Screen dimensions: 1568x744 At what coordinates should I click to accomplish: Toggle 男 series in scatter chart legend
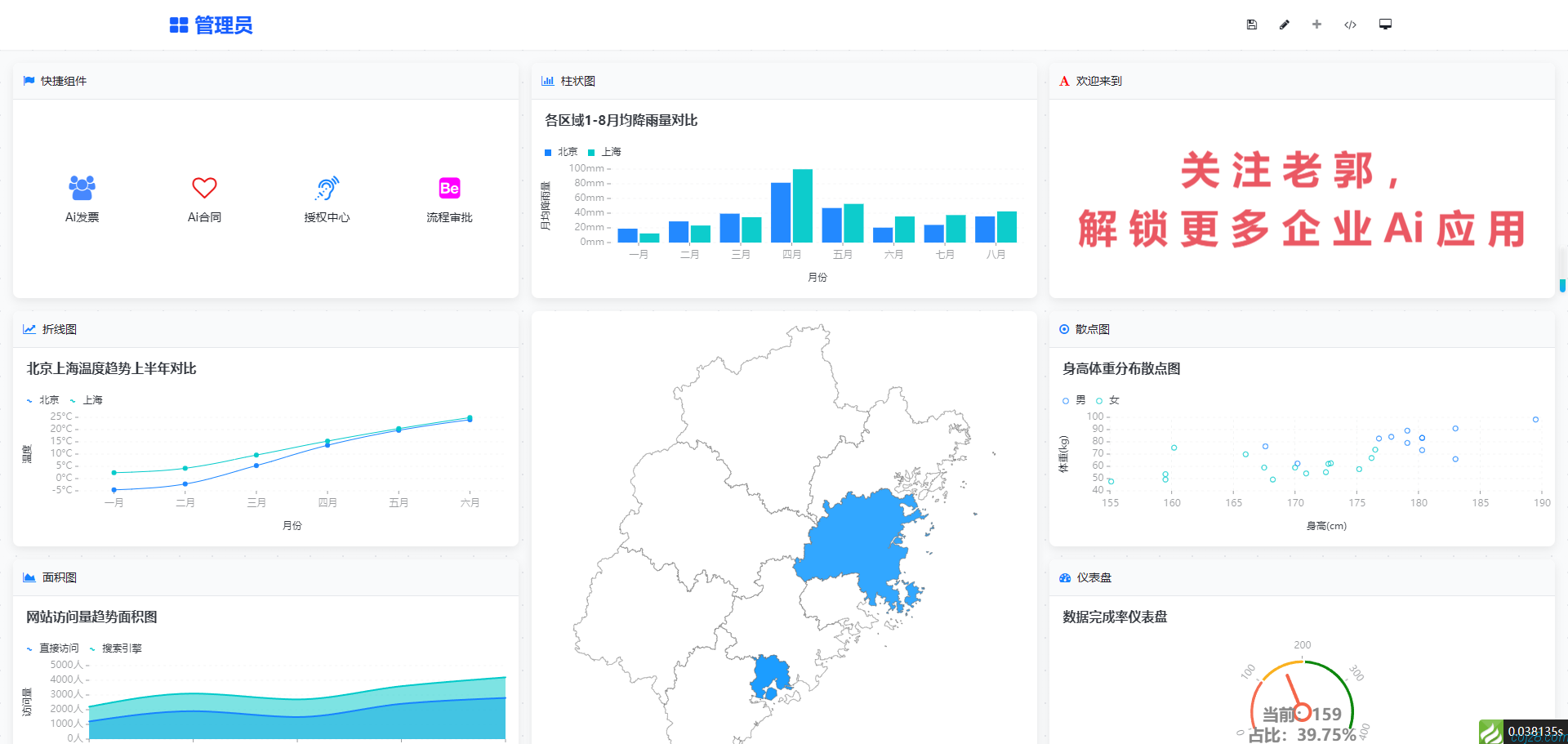pos(1075,400)
